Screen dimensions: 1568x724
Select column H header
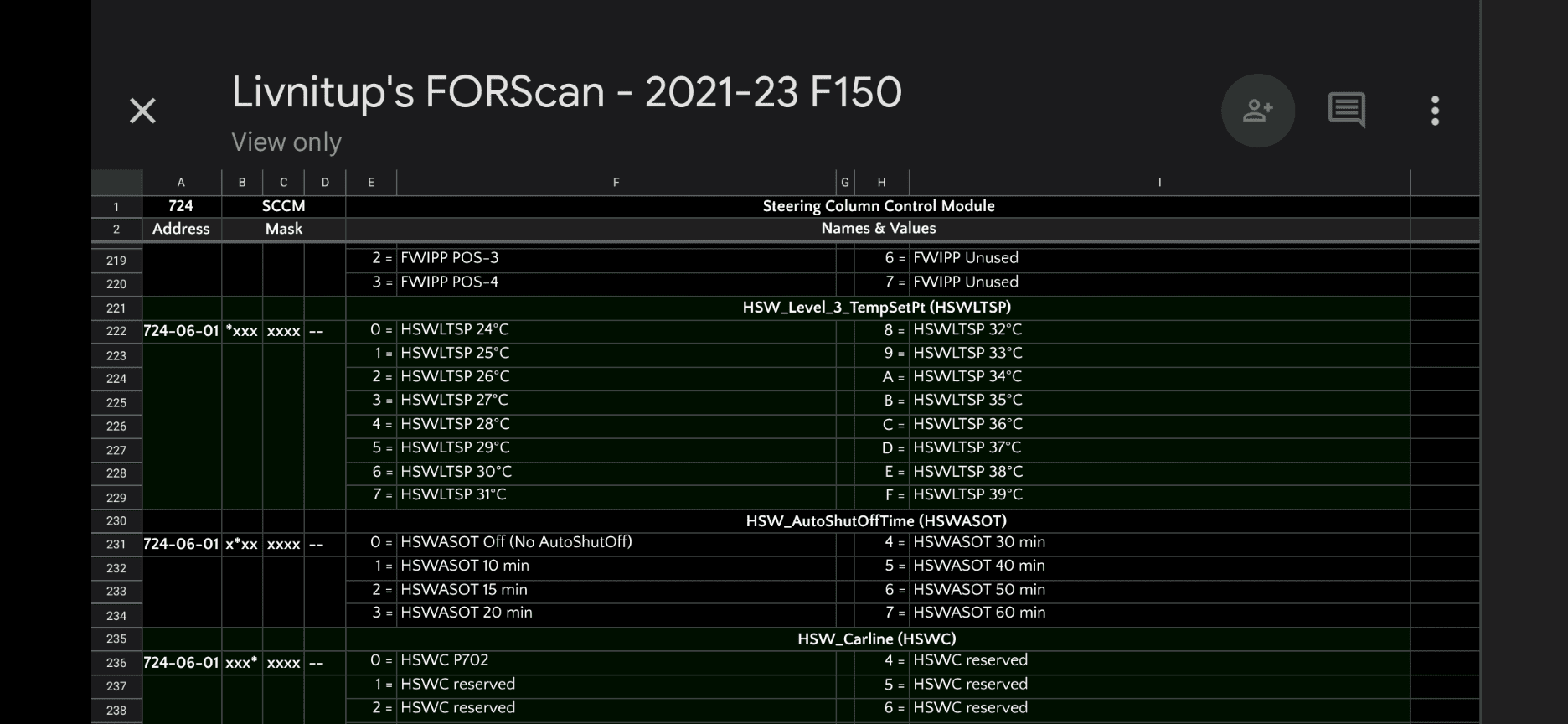[x=881, y=183]
